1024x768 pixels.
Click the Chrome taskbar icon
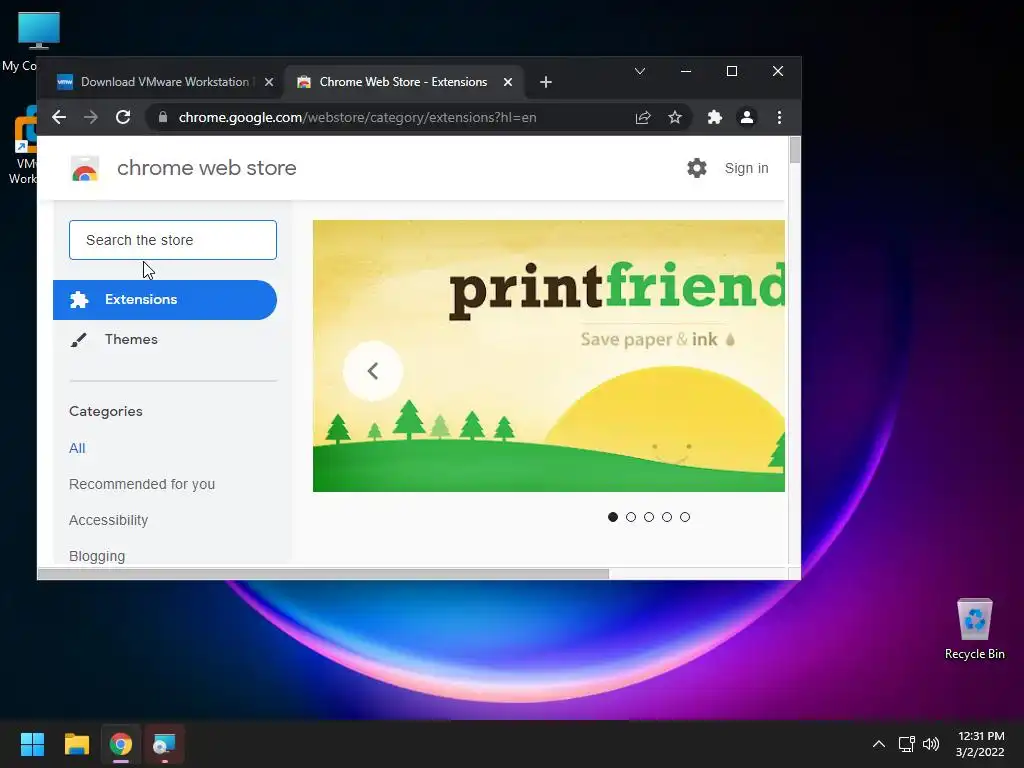click(x=121, y=744)
